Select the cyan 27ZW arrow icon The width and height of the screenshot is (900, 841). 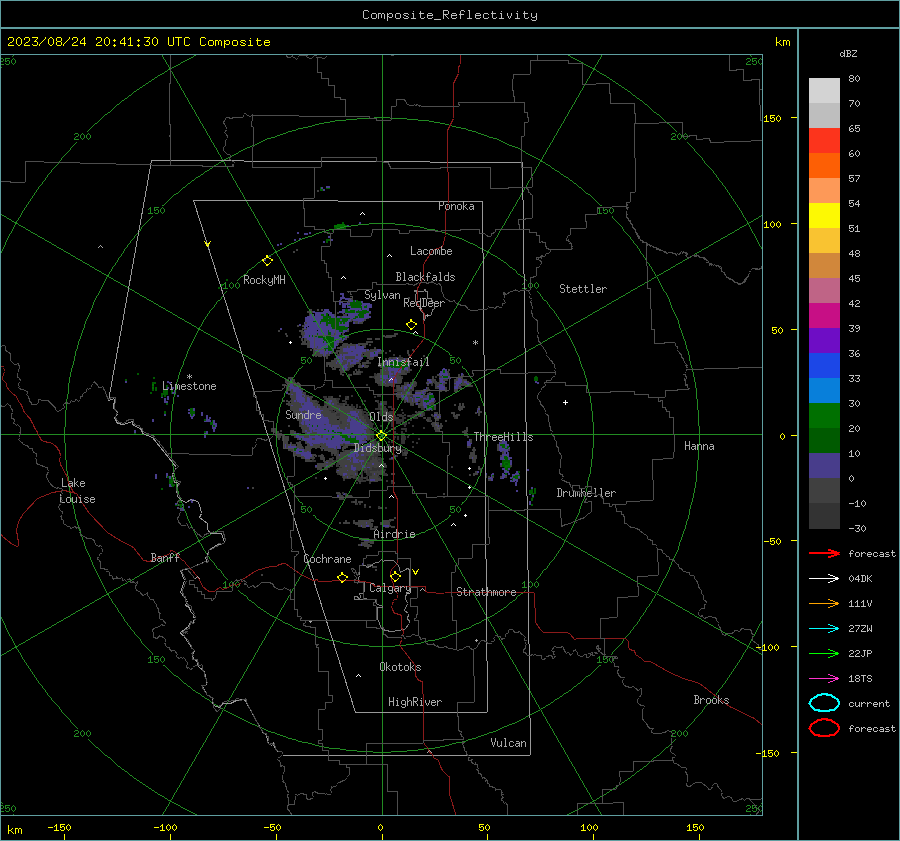(824, 629)
